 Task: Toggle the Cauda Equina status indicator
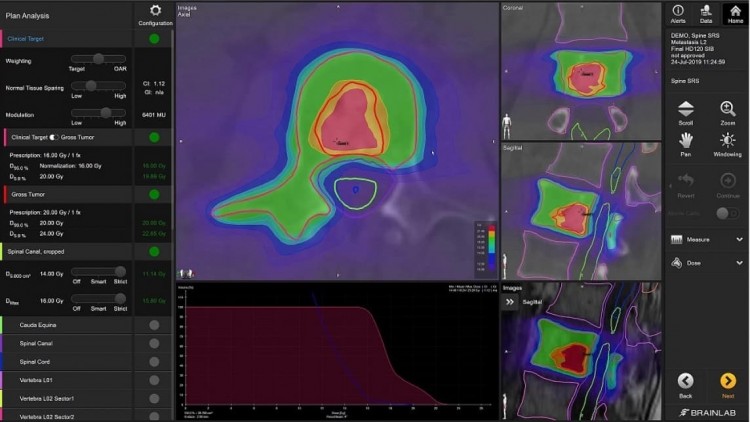(x=154, y=325)
